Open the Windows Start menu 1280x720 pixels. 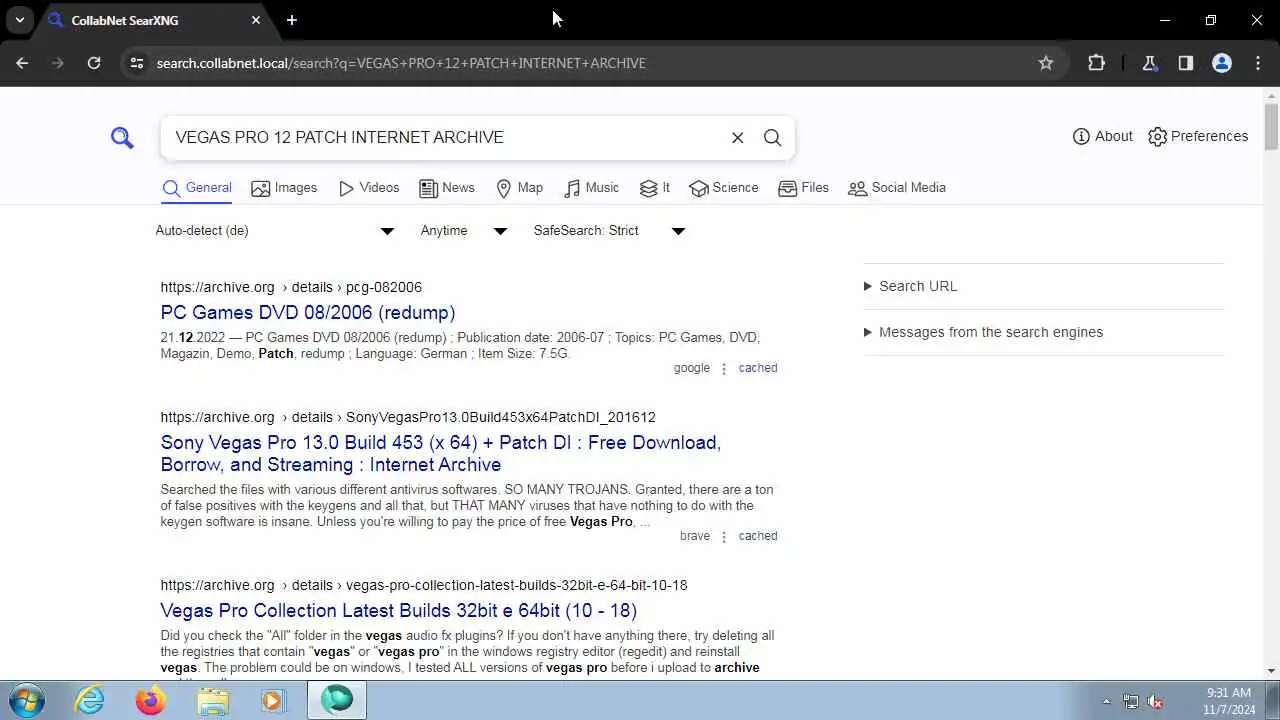coord(27,700)
